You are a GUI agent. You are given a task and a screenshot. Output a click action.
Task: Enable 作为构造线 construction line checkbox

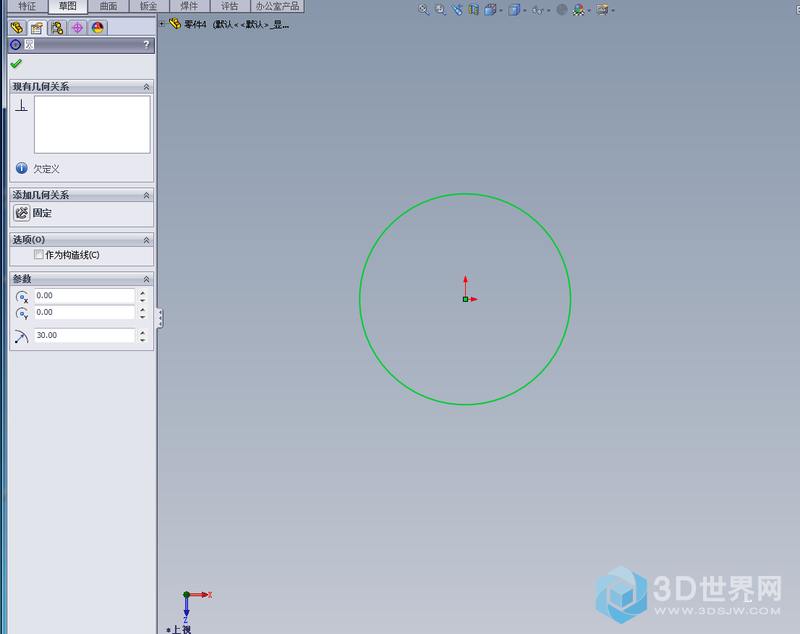(39, 255)
